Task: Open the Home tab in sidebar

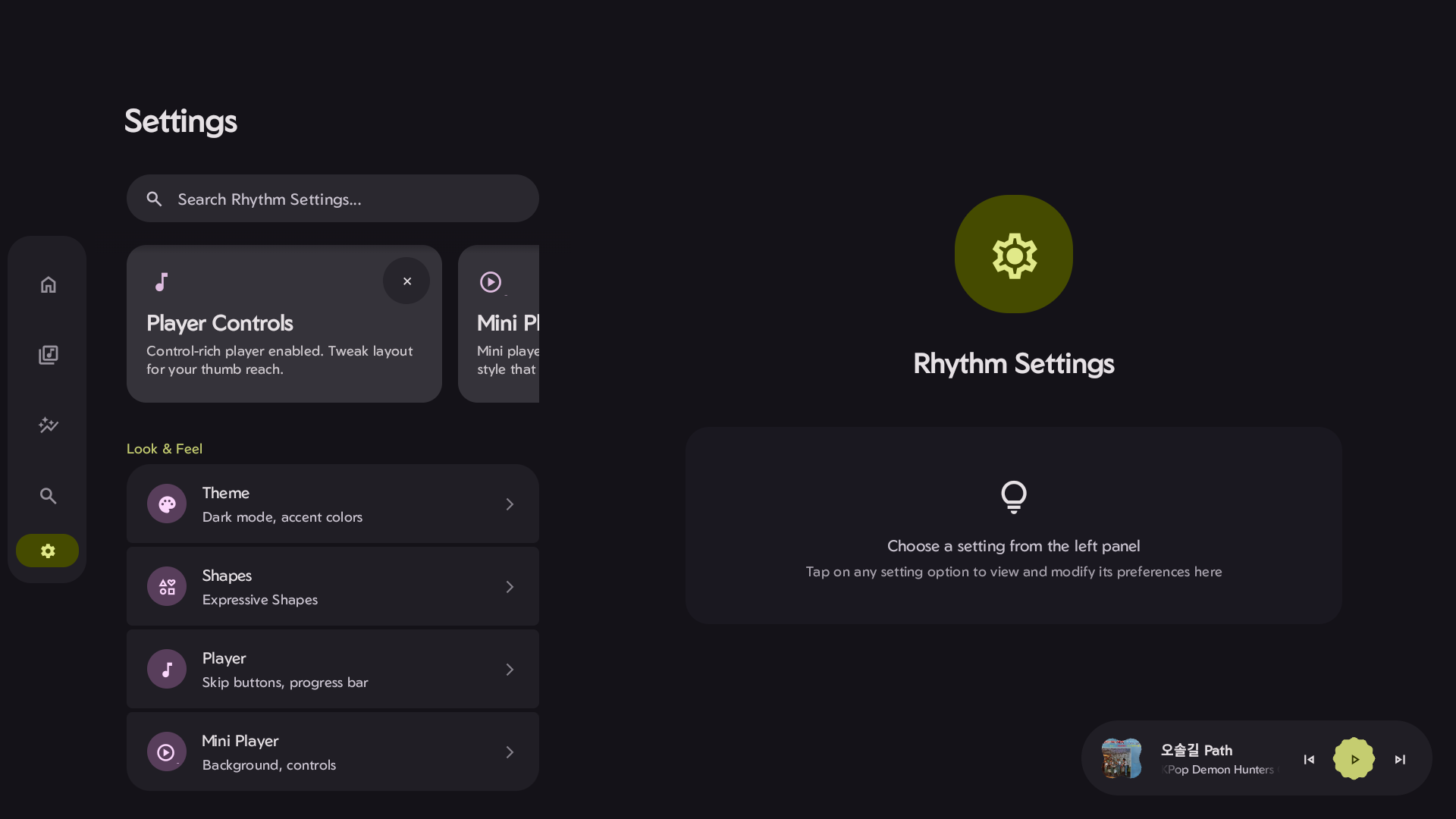Action: [48, 284]
